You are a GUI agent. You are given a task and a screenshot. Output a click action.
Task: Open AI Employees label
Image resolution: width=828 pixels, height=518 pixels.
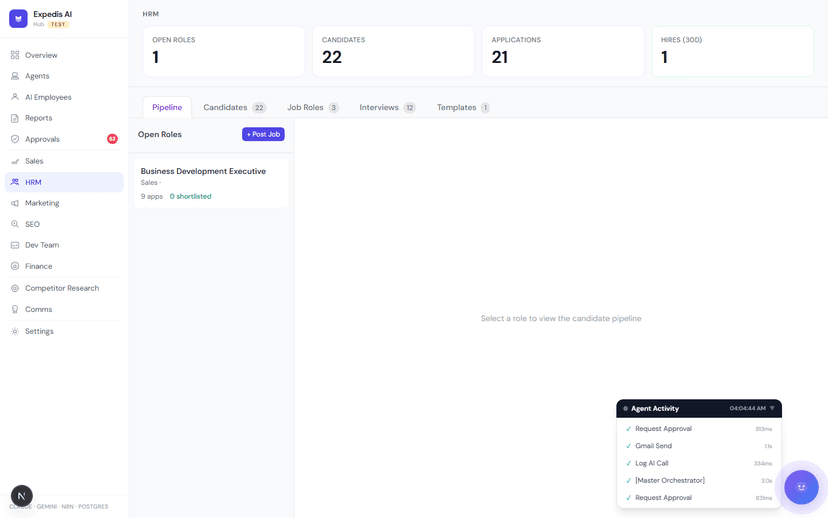click(x=48, y=97)
